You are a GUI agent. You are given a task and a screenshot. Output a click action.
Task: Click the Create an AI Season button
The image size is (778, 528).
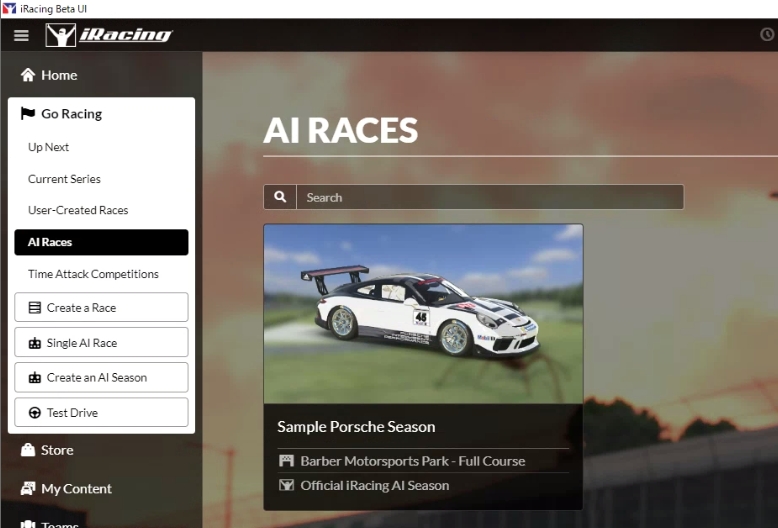click(x=101, y=377)
